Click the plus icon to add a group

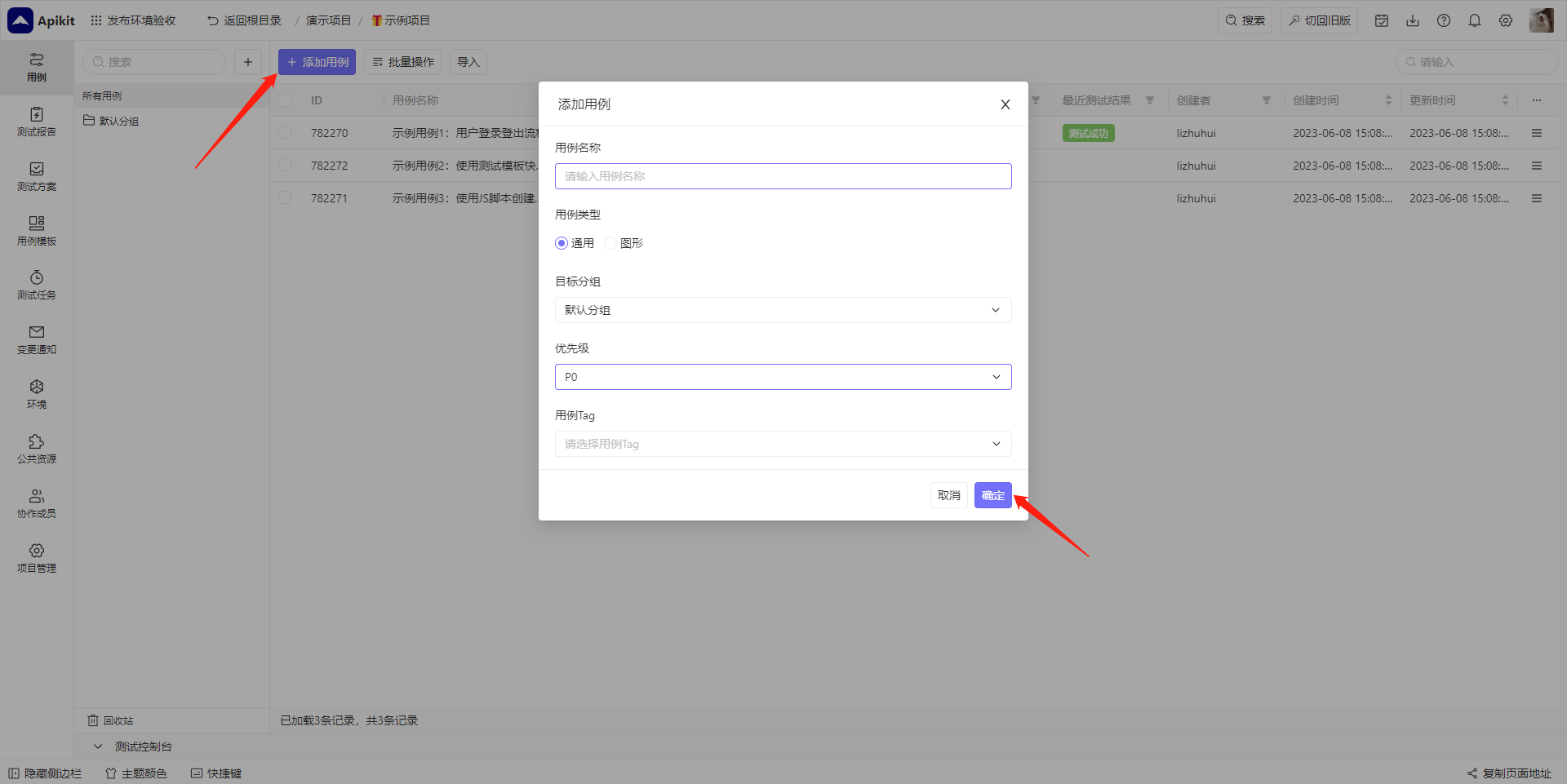[x=248, y=62]
